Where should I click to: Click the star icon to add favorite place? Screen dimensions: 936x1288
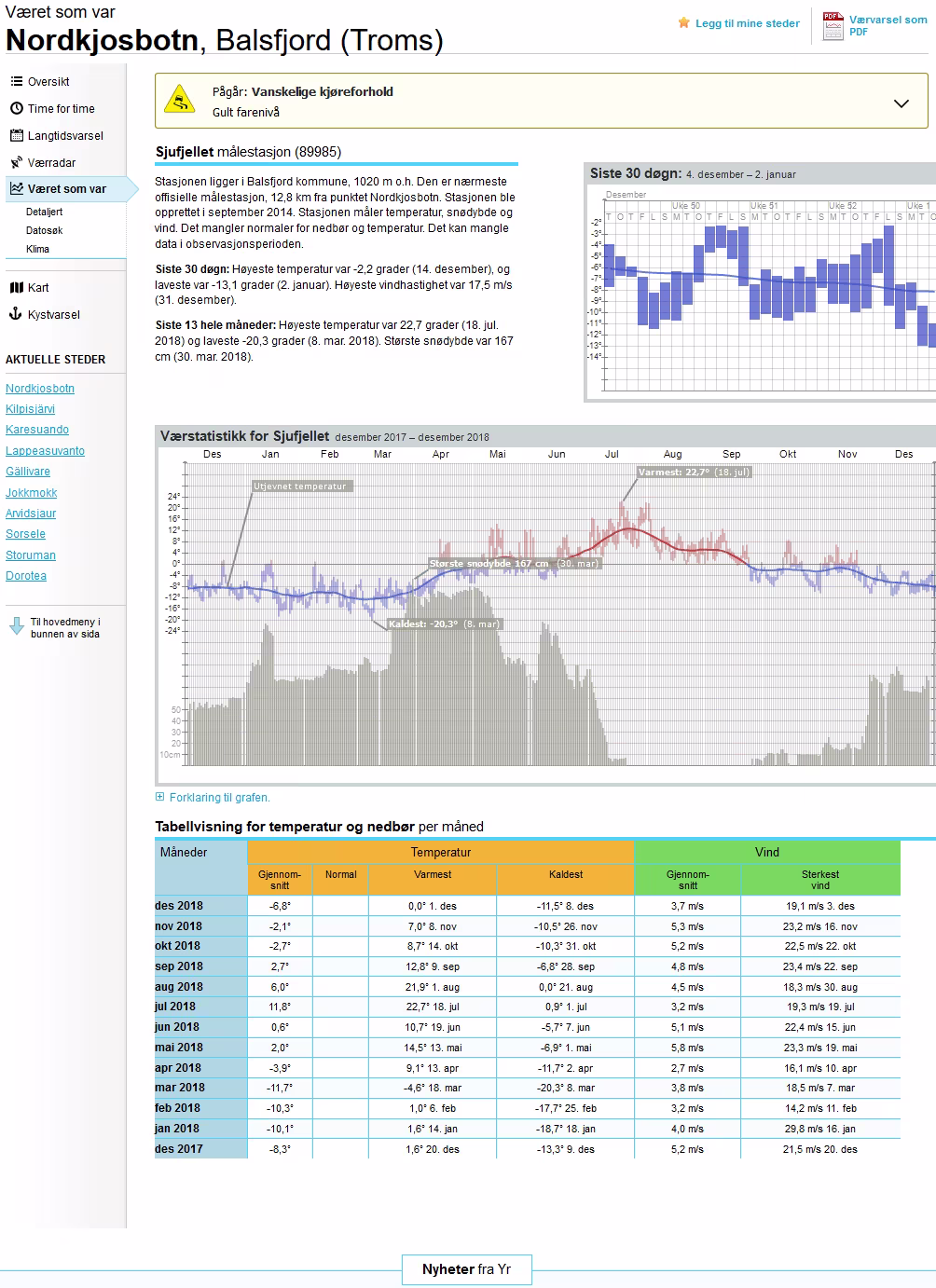(684, 23)
